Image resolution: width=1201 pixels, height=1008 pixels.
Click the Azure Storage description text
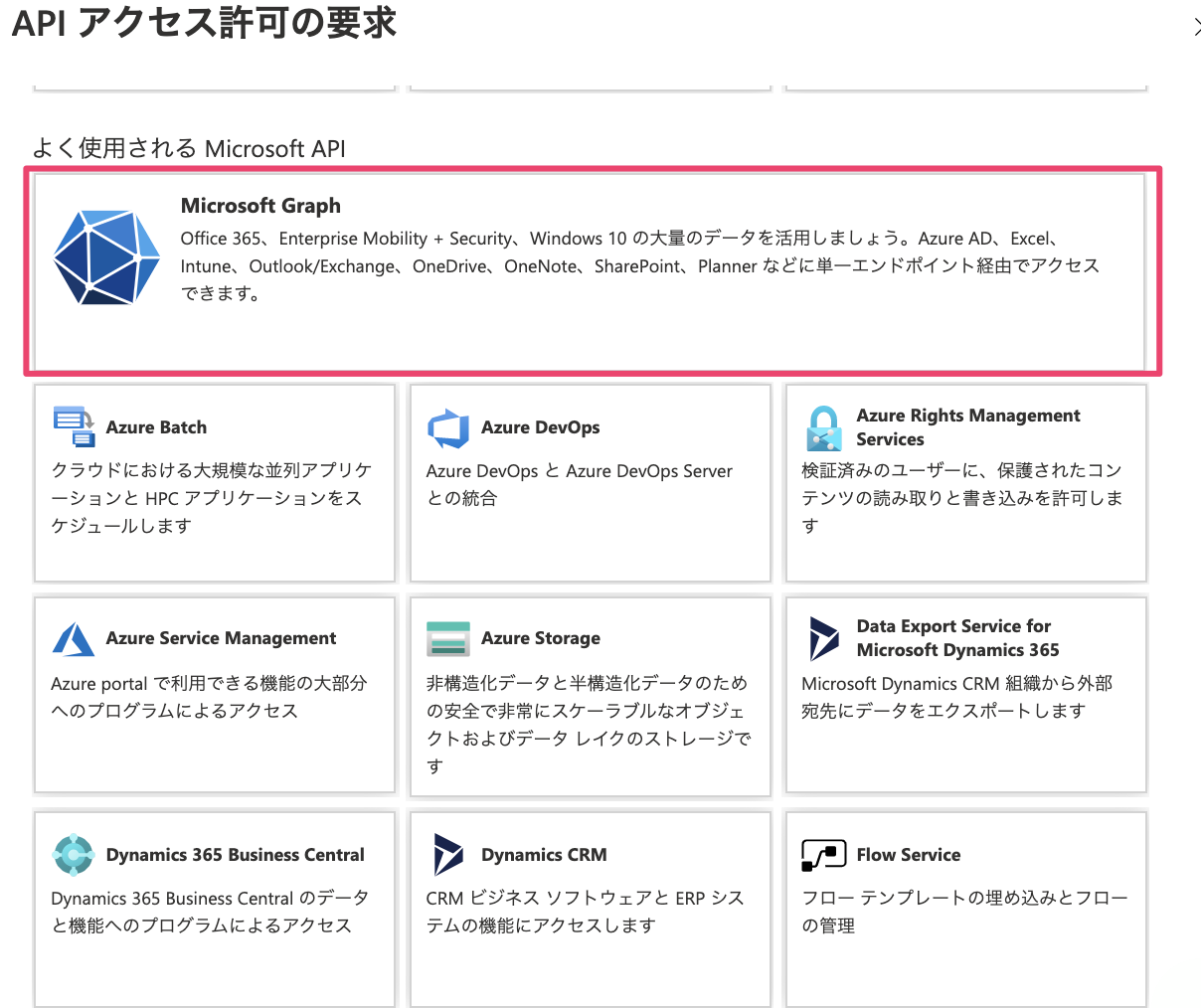589,725
